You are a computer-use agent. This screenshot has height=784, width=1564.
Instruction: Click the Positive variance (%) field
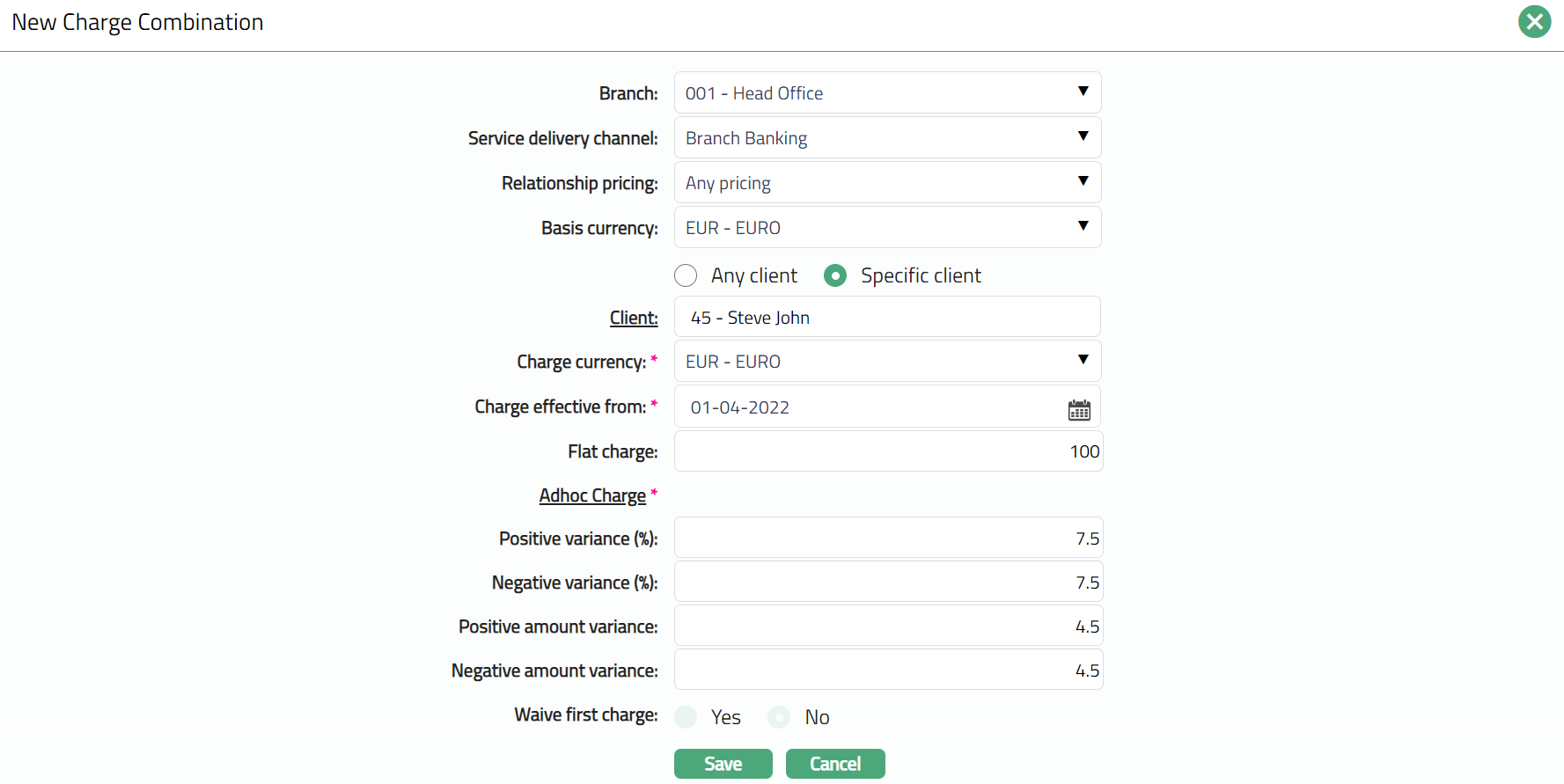pos(887,539)
